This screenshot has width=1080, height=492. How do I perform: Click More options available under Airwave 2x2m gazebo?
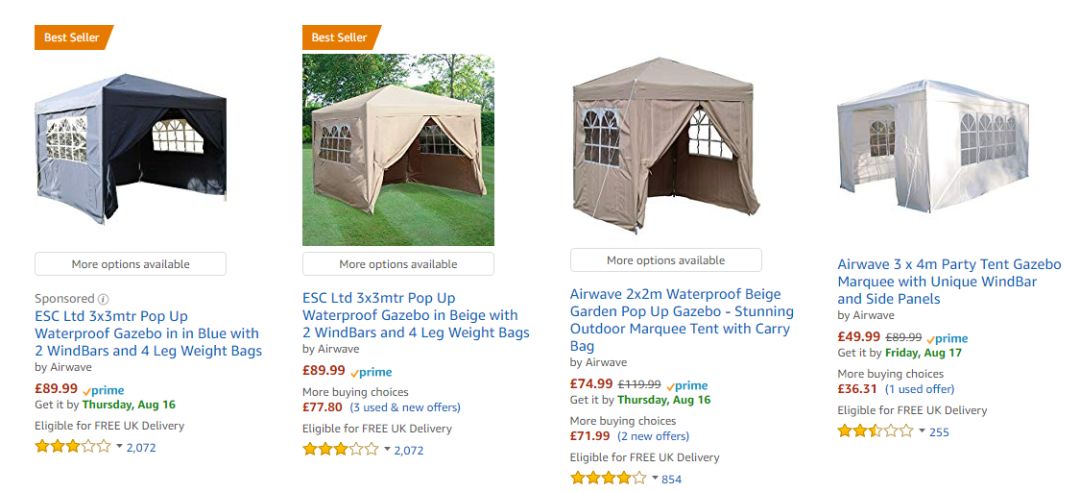click(x=666, y=260)
